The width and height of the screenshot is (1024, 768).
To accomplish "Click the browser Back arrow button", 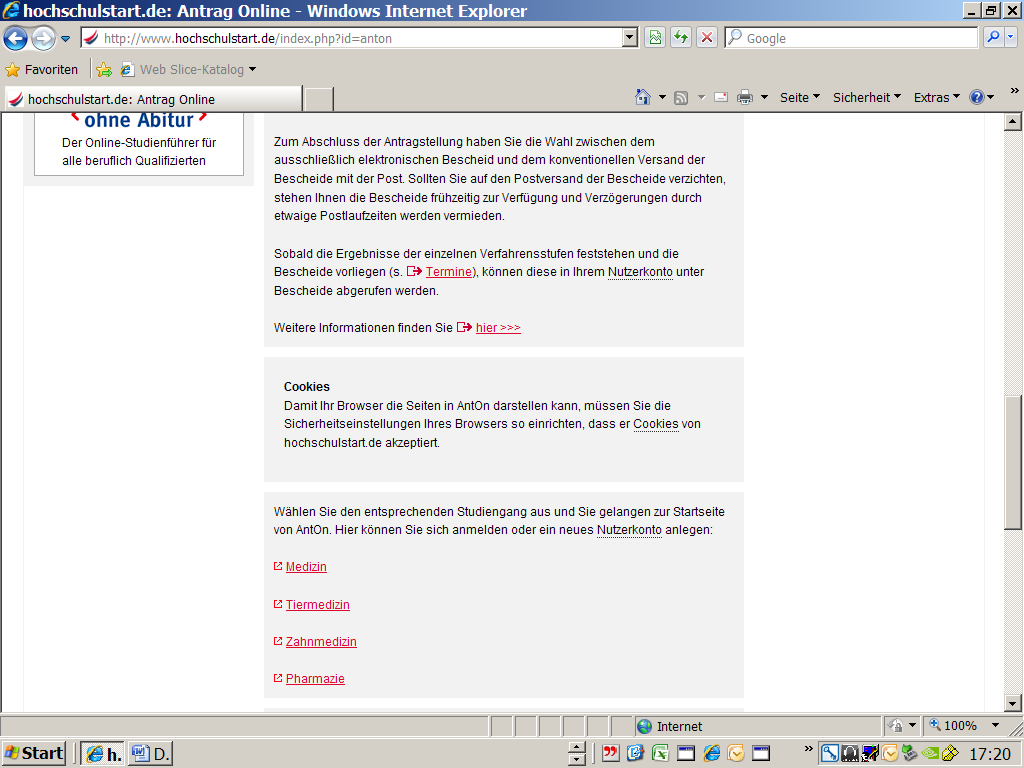I will (x=16, y=39).
